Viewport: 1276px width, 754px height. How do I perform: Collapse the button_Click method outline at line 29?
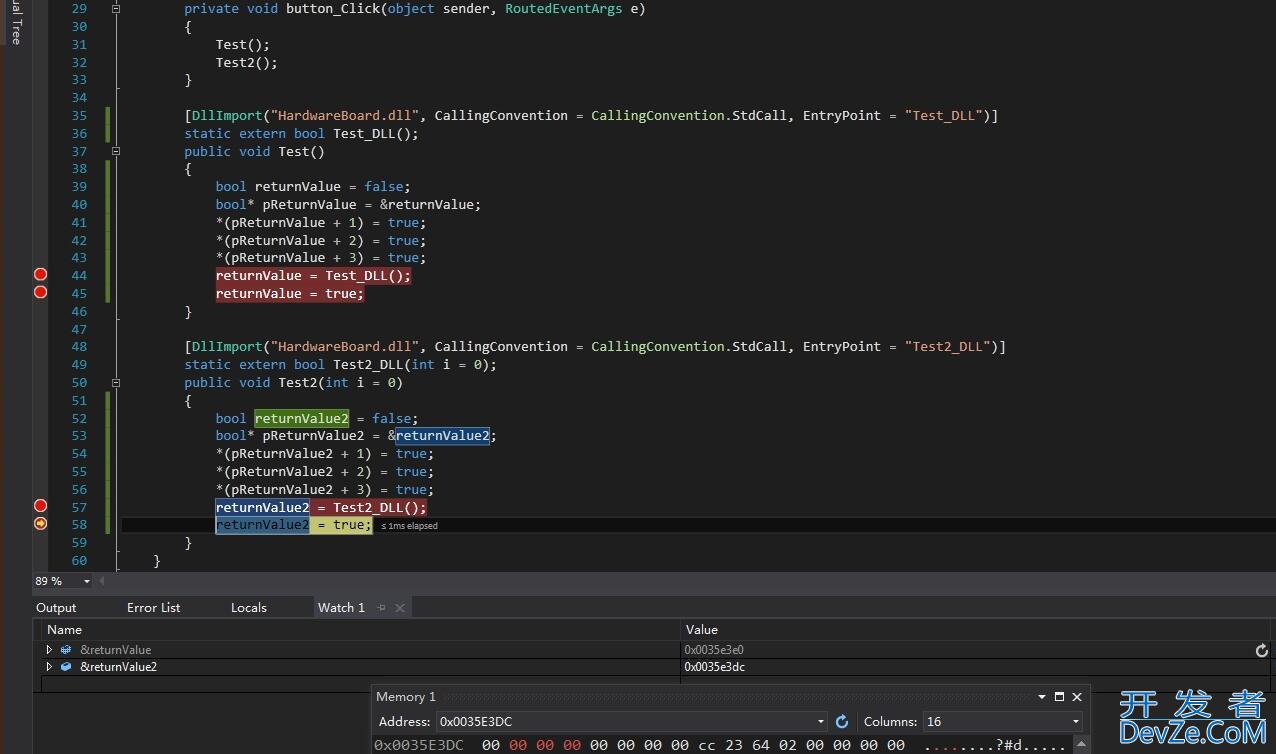pos(116,8)
